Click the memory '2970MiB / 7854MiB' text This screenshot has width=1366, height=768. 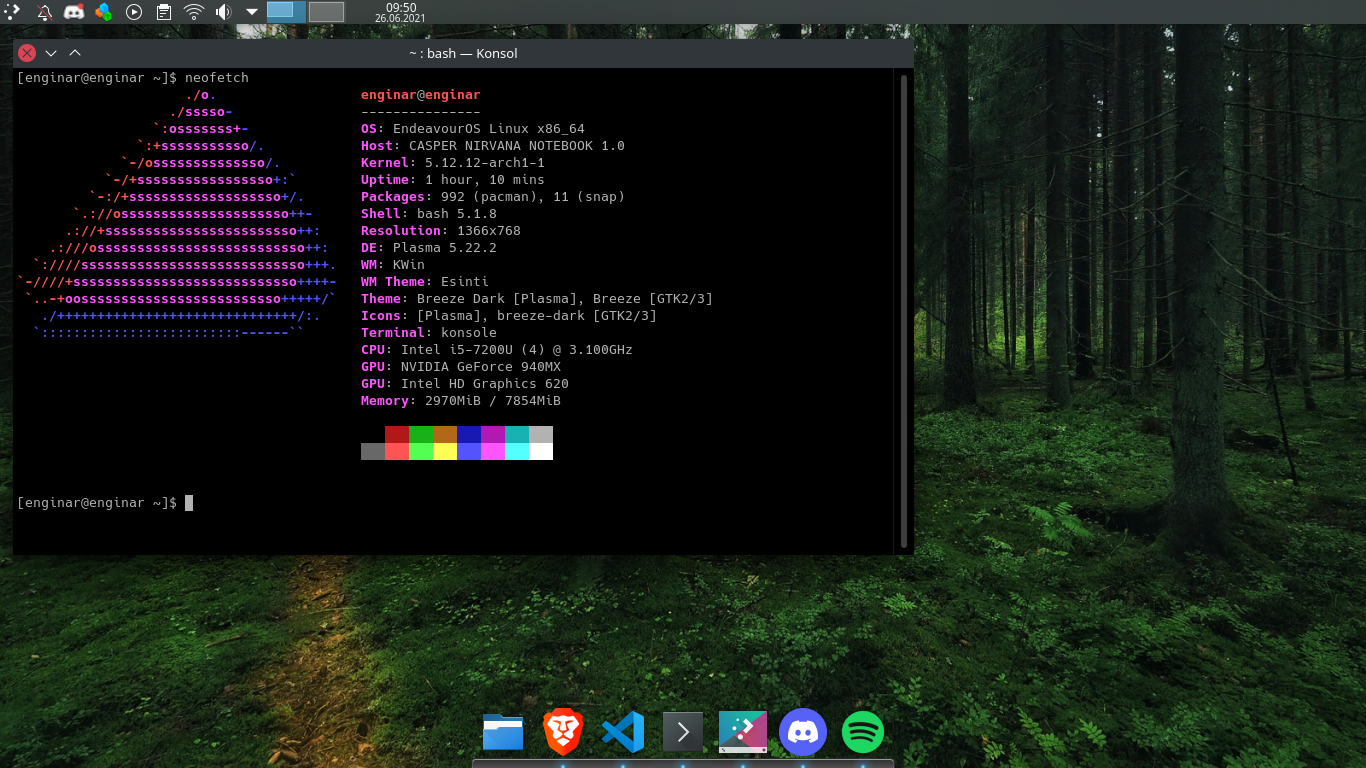coord(493,401)
